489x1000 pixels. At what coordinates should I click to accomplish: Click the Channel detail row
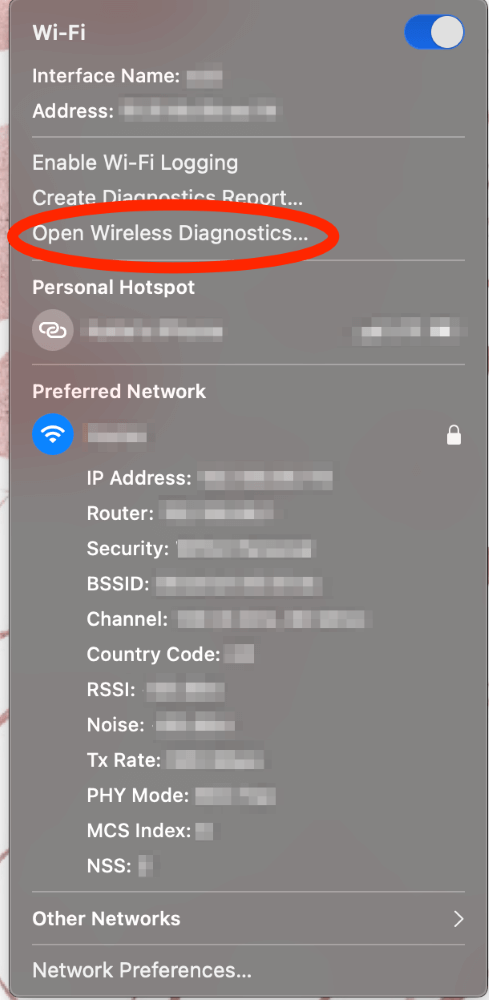230,619
